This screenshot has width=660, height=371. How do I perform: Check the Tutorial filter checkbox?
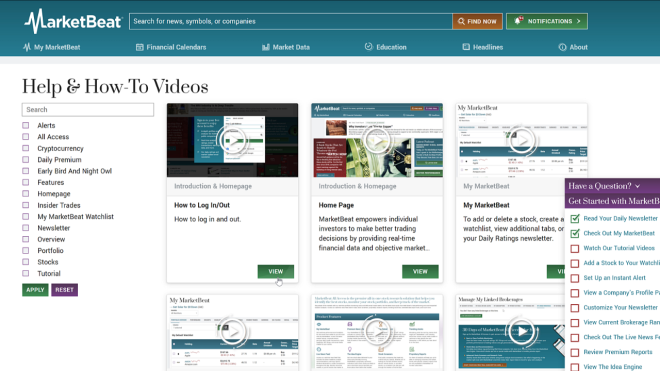[26, 273]
